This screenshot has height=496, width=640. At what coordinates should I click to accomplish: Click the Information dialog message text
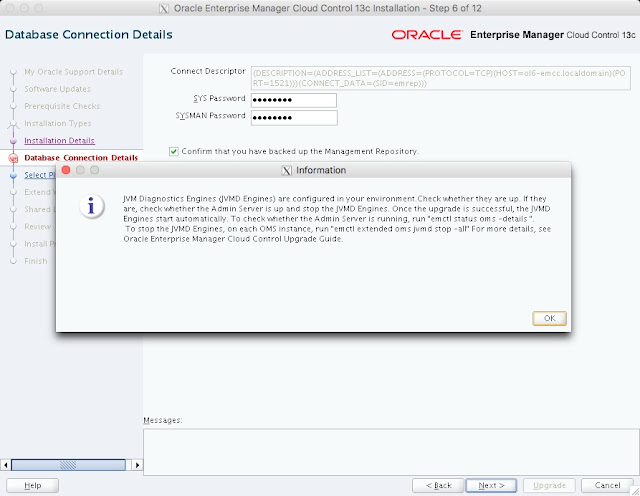(x=337, y=219)
